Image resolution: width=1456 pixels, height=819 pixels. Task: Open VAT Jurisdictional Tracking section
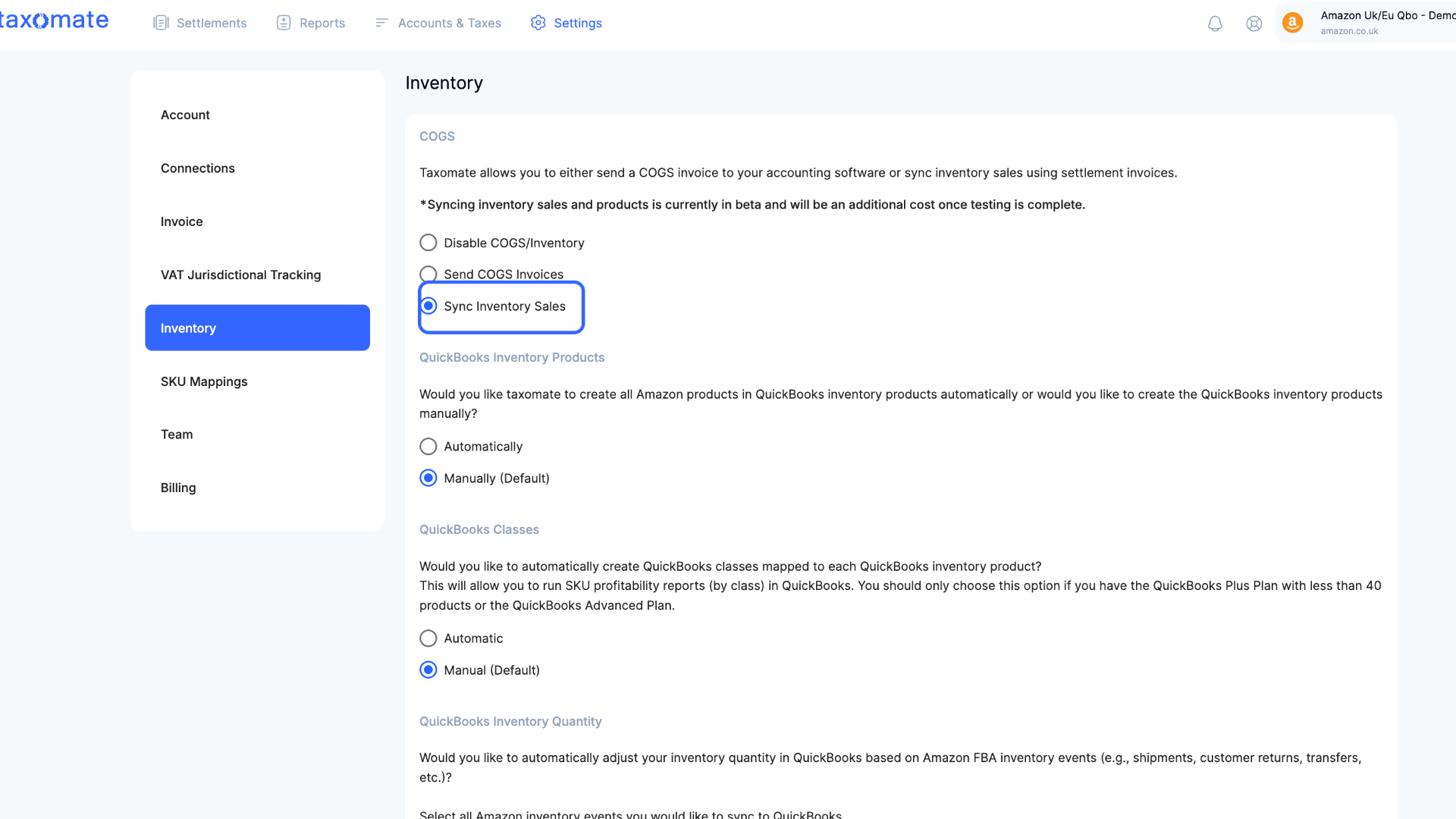[257, 275]
